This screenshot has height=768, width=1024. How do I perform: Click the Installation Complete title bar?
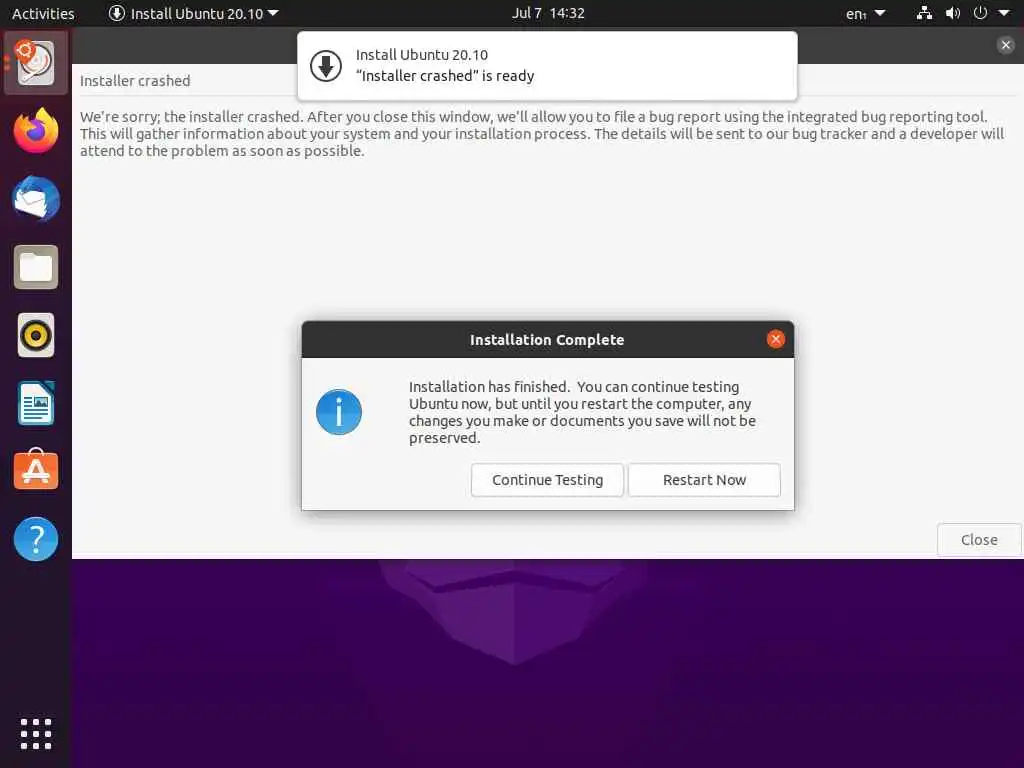click(x=547, y=340)
